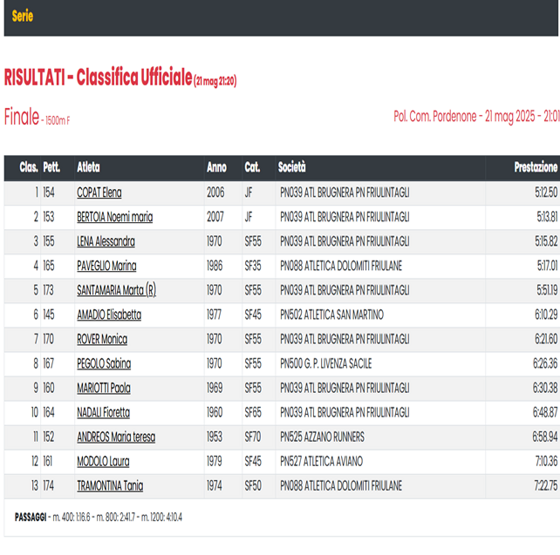Click the Serie header bar label
The image size is (560, 555).
[22, 16]
